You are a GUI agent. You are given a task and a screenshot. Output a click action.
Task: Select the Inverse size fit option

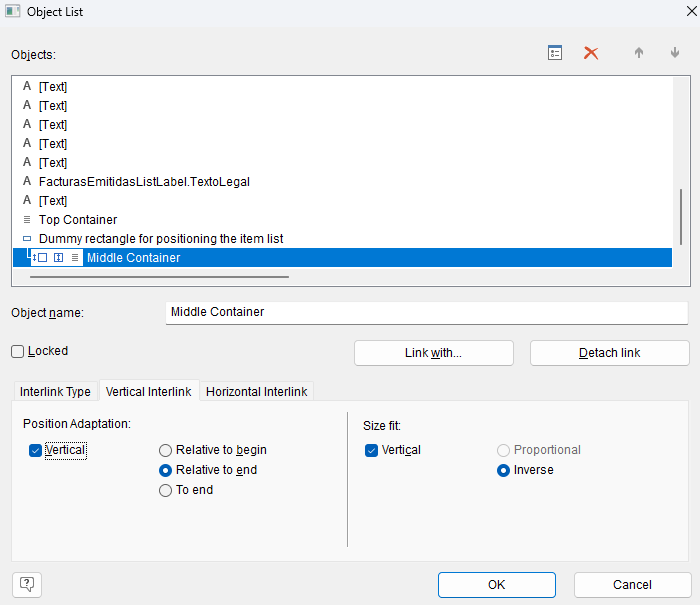pyautogui.click(x=504, y=470)
